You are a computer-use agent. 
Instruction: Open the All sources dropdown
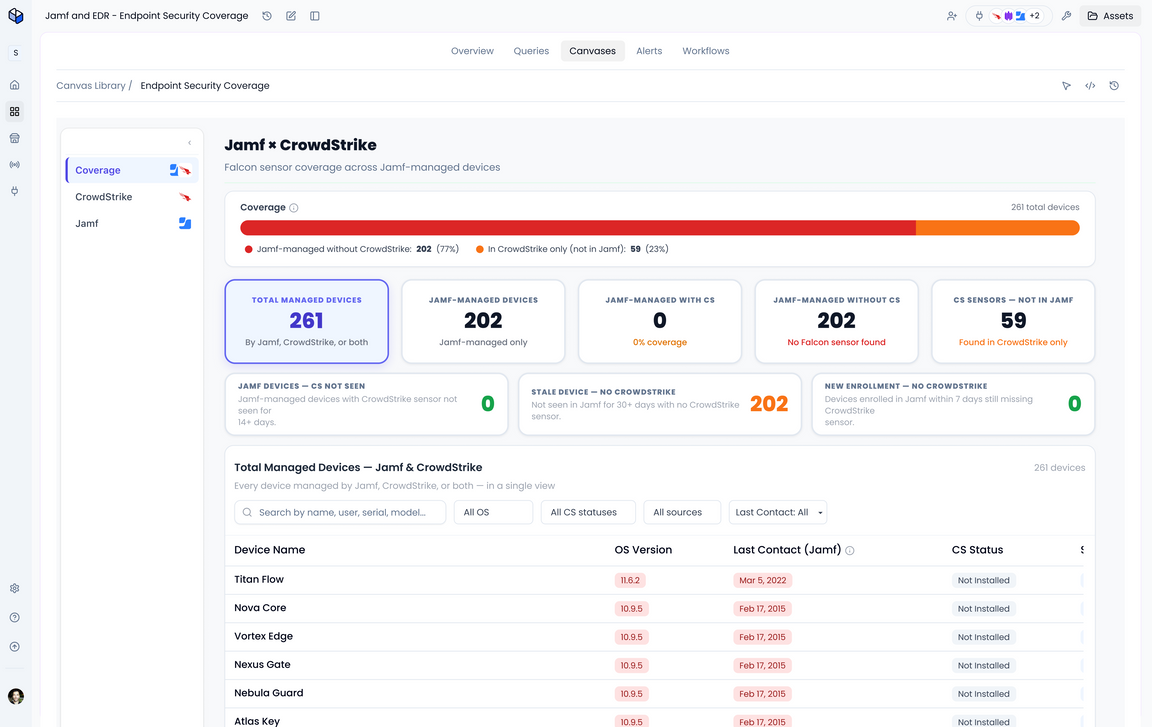point(682,512)
